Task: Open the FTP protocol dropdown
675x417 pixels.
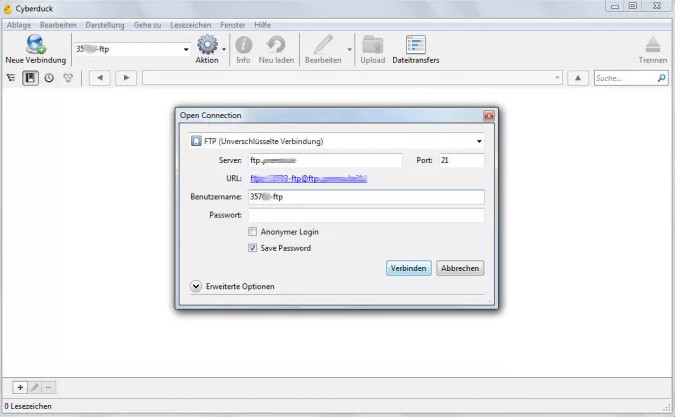Action: (x=337, y=141)
